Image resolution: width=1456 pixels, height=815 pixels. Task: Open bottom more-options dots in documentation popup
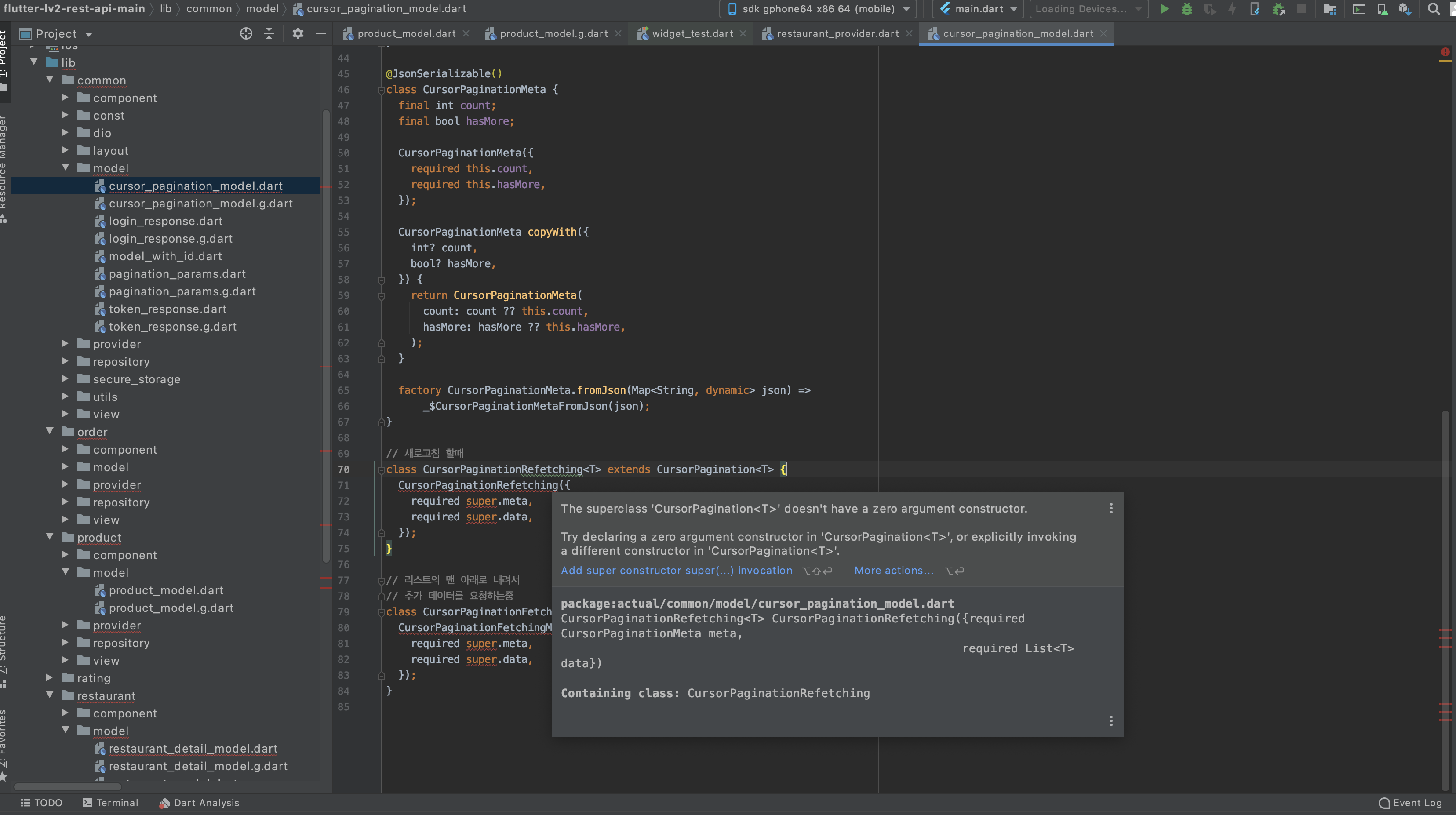point(1111,721)
